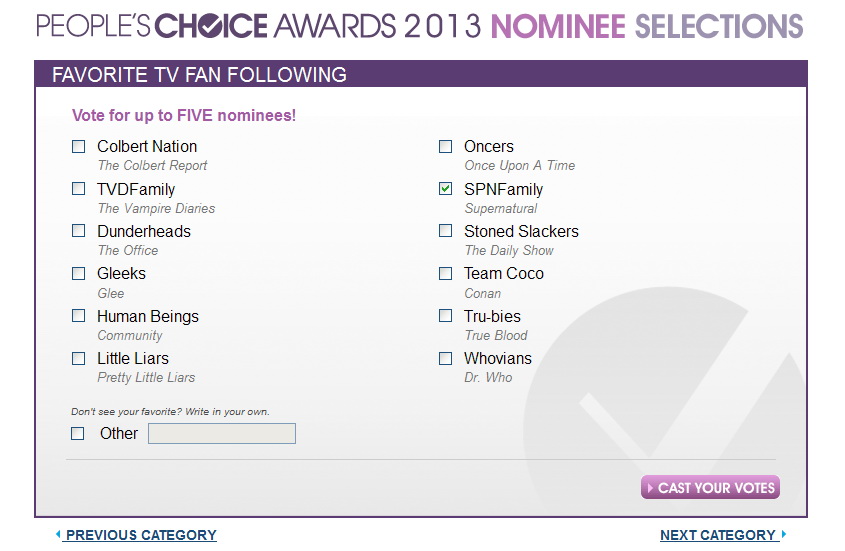Go to the Previous Category link
This screenshot has width=845, height=551.
[x=141, y=535]
